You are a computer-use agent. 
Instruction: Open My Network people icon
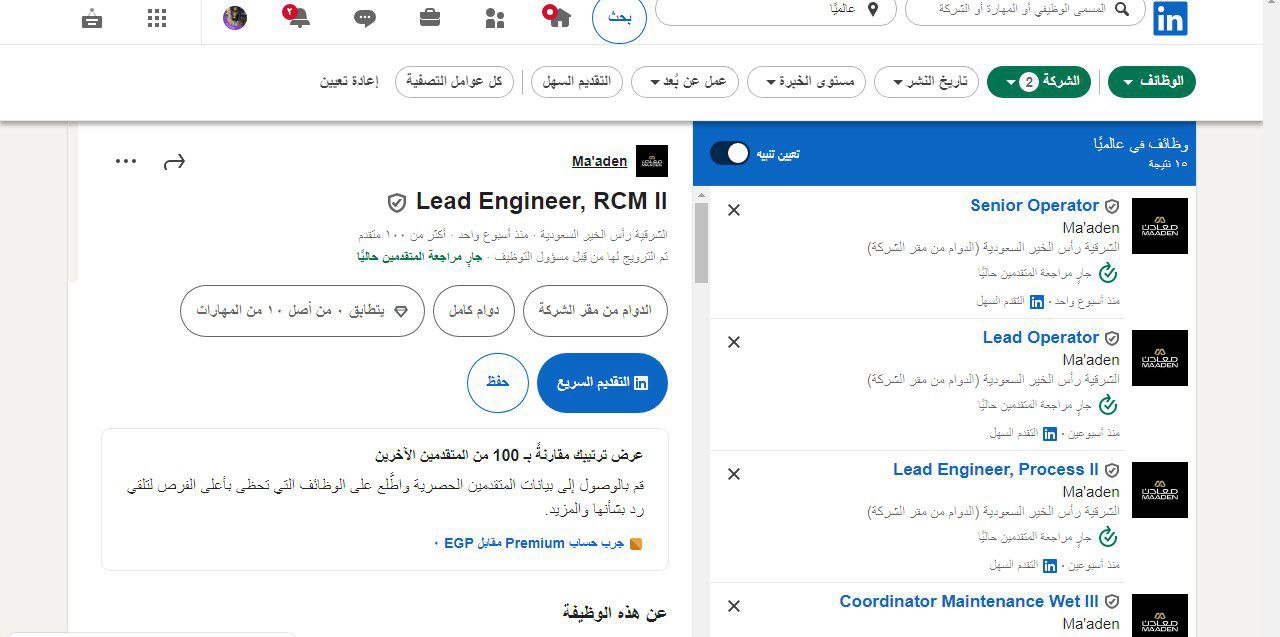pyautogui.click(x=494, y=17)
